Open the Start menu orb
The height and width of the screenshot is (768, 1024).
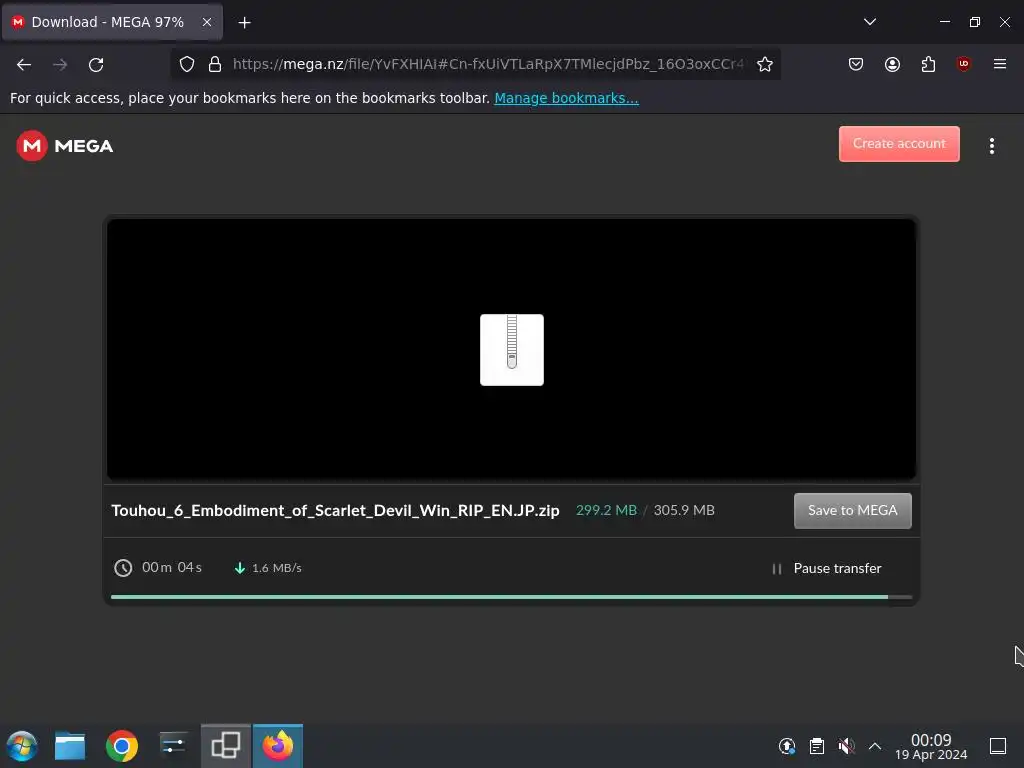pos(22,746)
